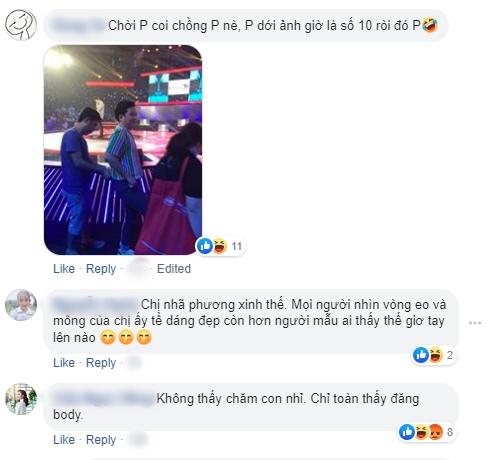The height and width of the screenshot is (460, 491).
Task: View the 11 reactions on first comment
Action: click(237, 247)
